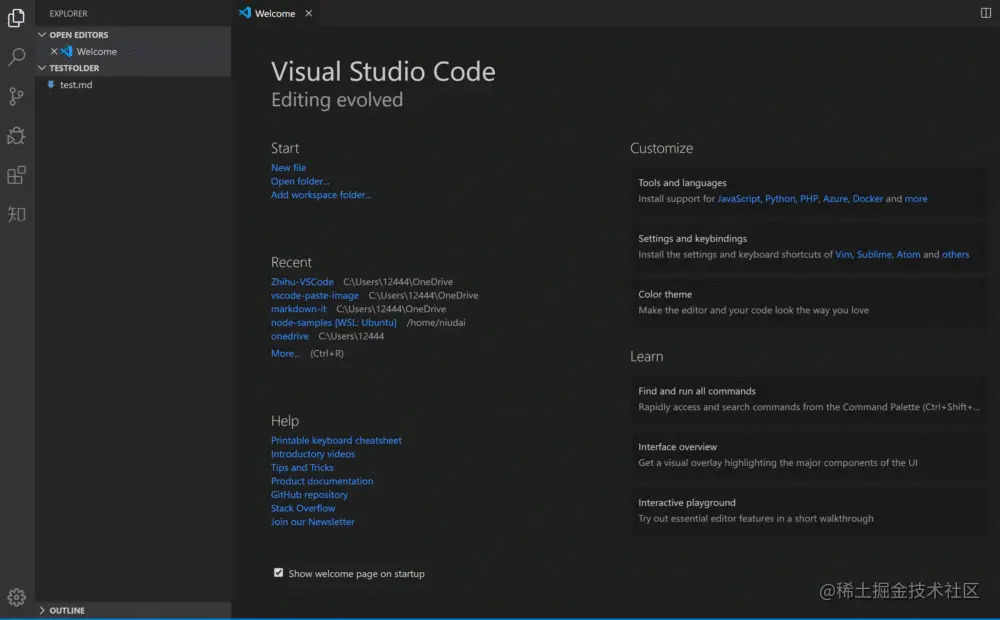Install Atom keybindings link
The height and width of the screenshot is (620, 1000).
908,255
